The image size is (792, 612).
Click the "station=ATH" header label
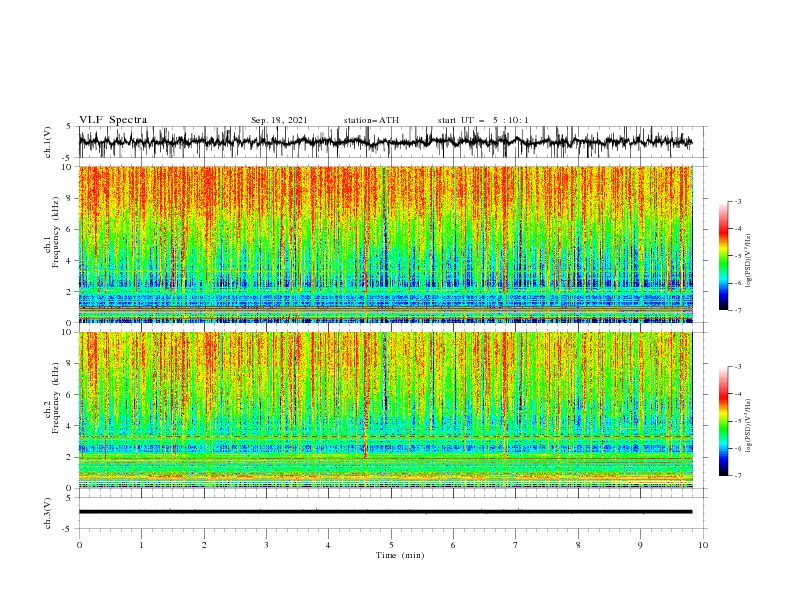coord(371,120)
